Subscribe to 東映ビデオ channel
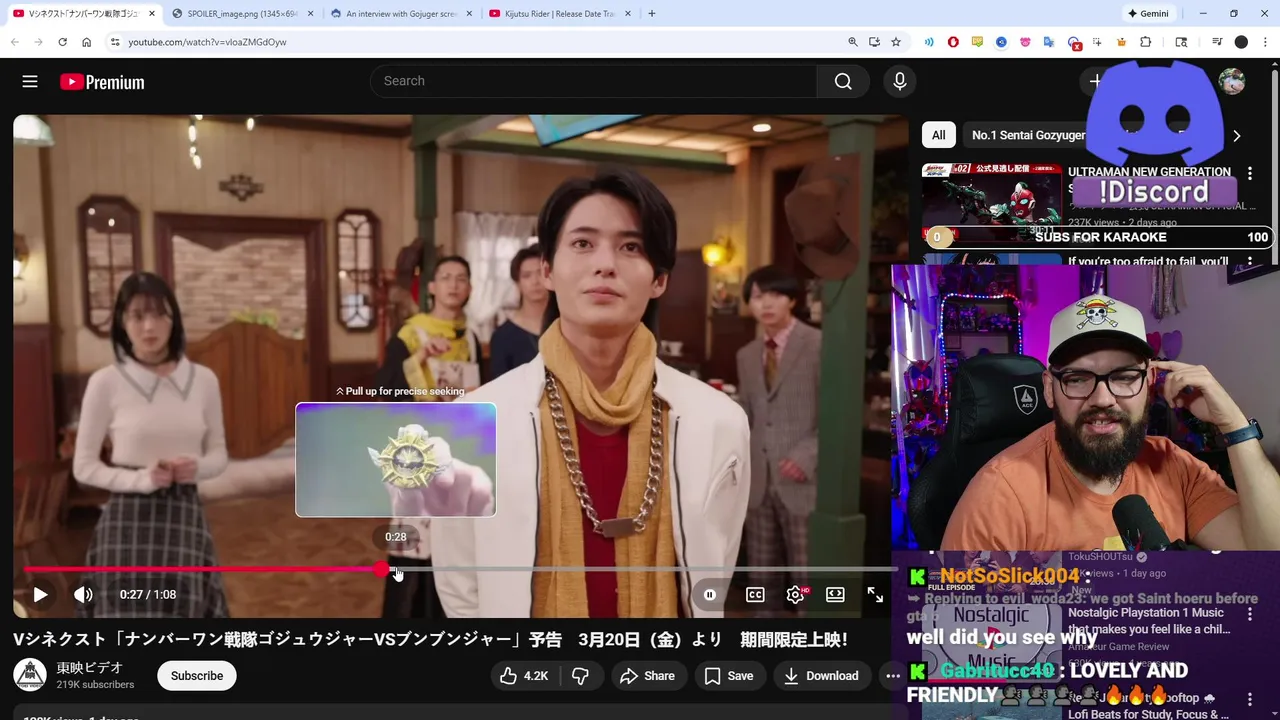Viewport: 1280px width, 720px height. point(197,676)
